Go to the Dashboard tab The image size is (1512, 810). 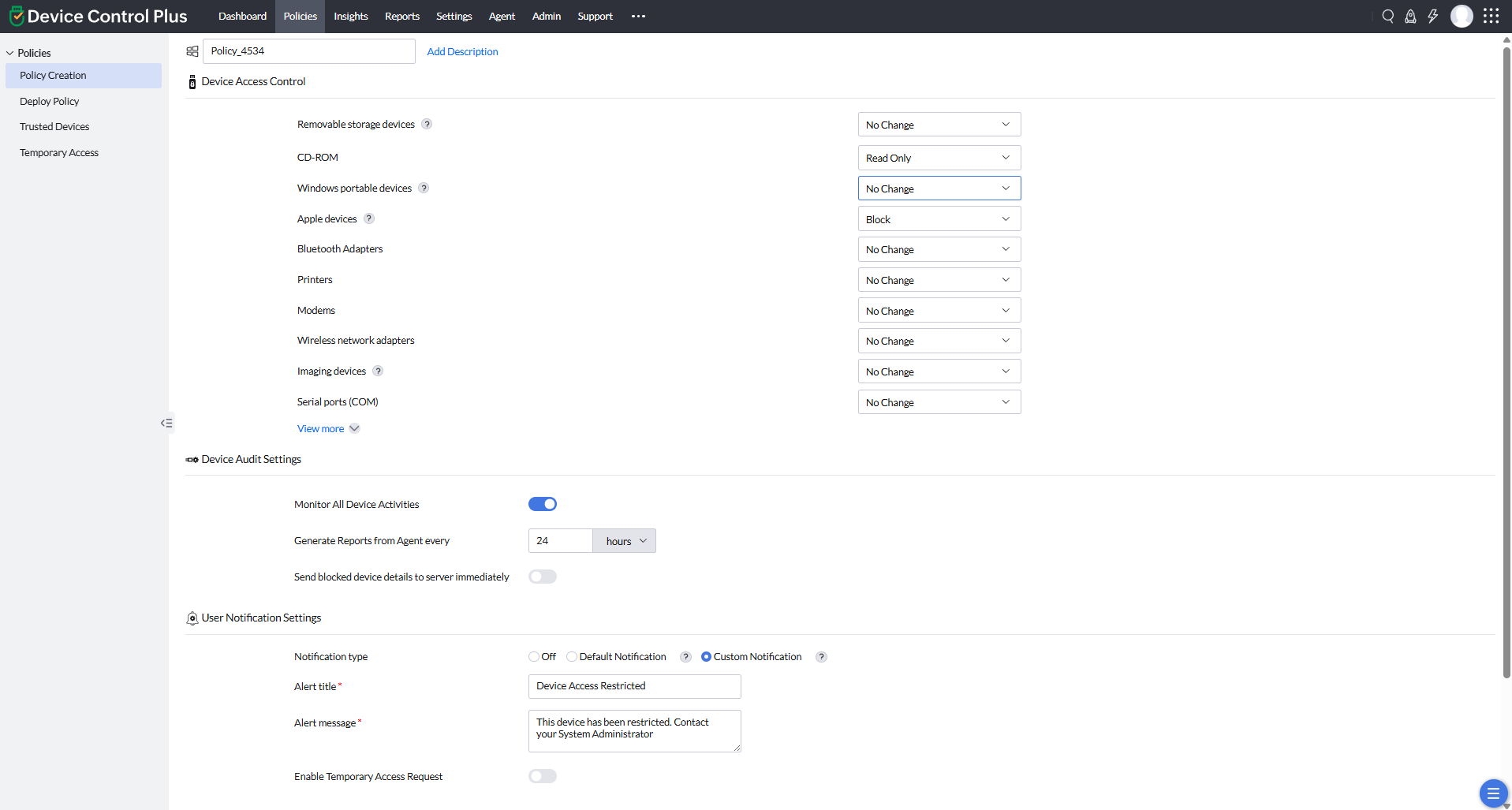click(x=242, y=16)
